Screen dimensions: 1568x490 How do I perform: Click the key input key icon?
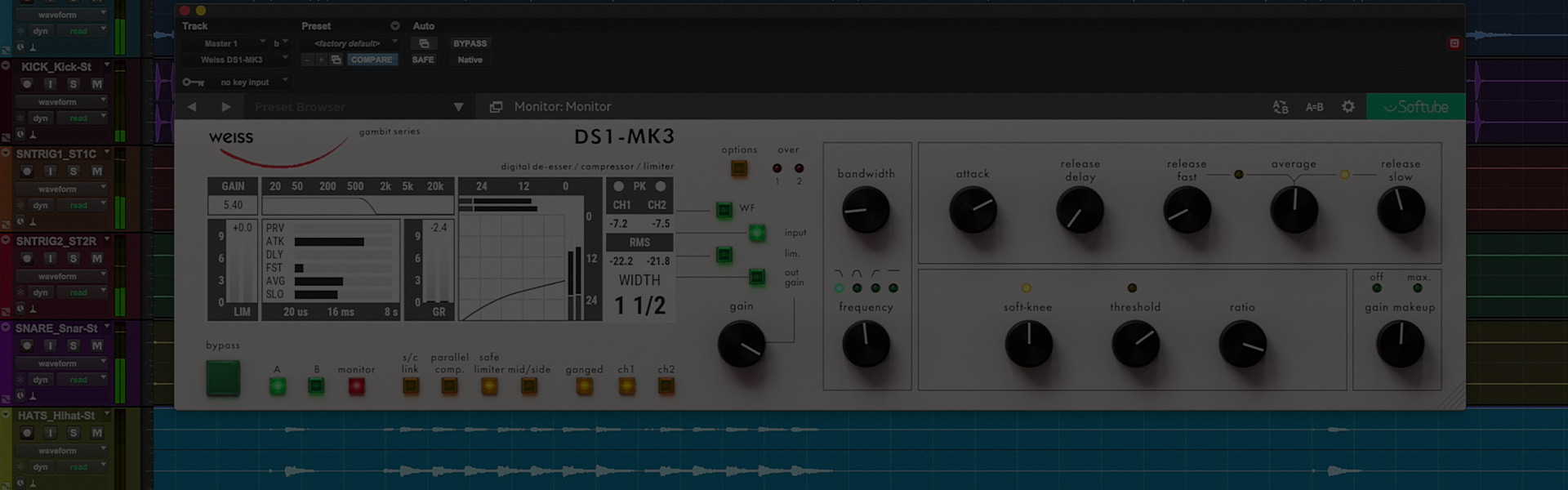(x=193, y=82)
